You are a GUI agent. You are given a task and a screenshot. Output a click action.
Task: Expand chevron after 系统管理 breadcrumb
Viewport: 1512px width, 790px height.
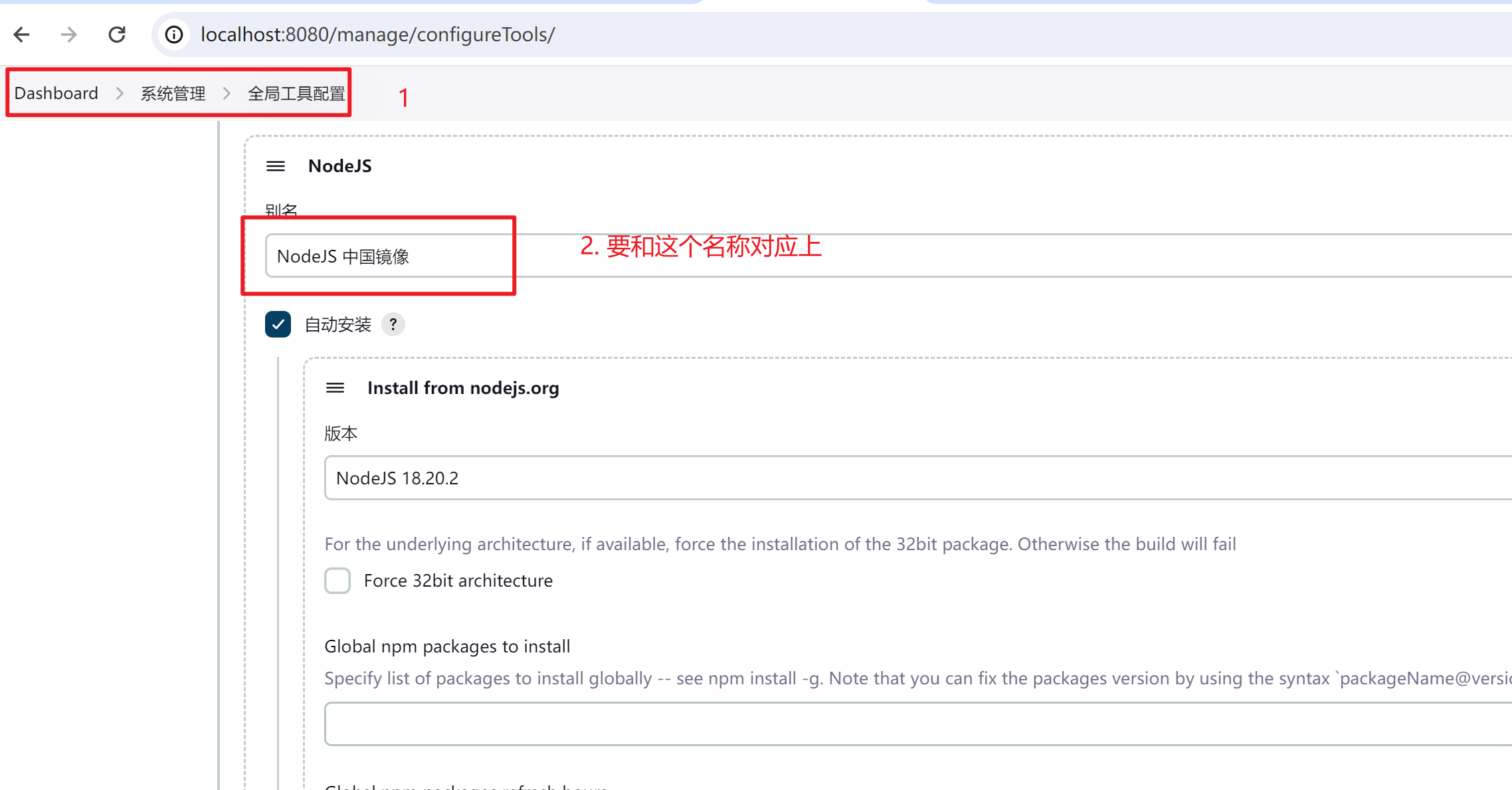[227, 93]
